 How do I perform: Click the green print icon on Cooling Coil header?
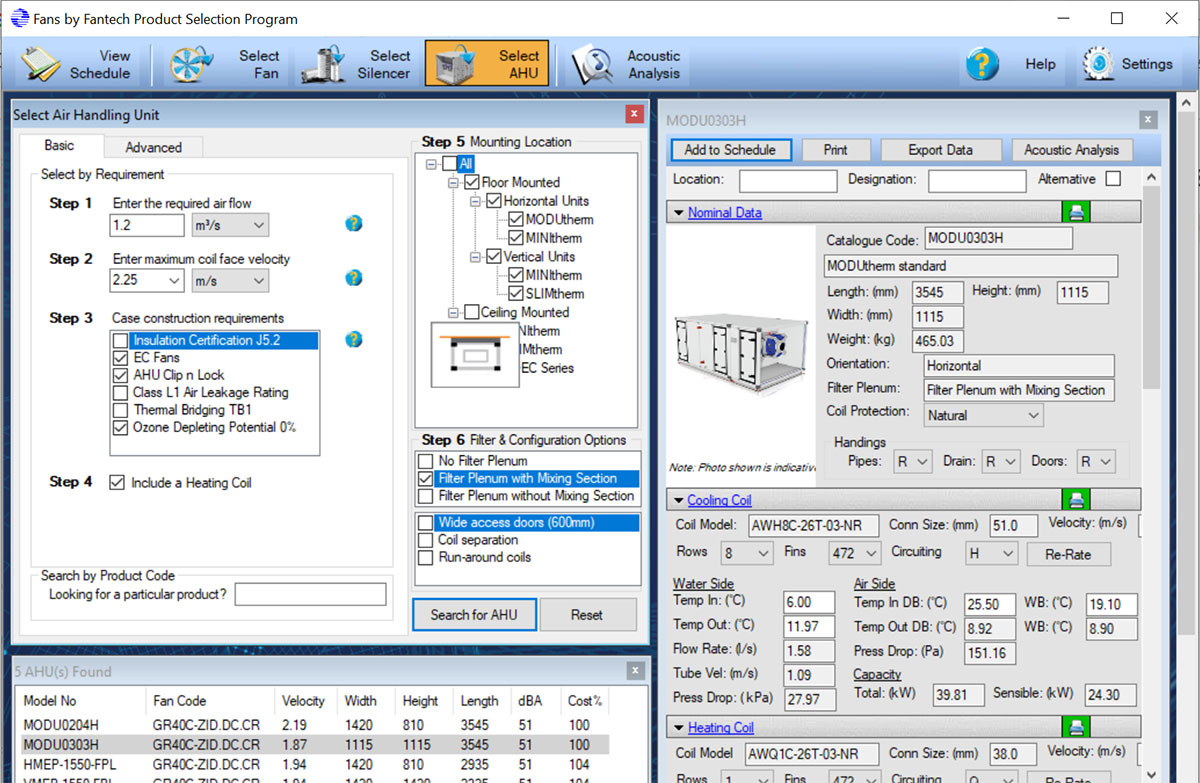(x=1077, y=500)
